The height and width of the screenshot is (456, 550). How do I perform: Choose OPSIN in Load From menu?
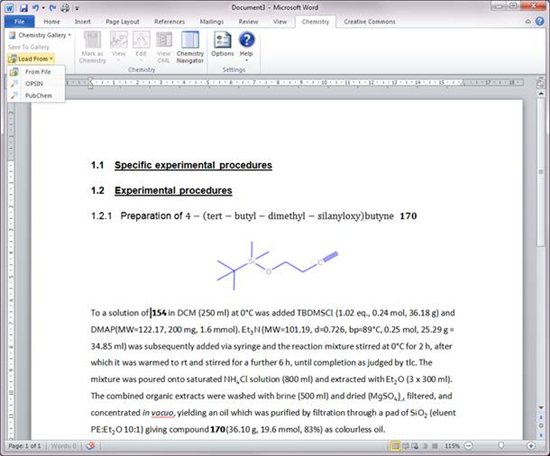pos(36,83)
